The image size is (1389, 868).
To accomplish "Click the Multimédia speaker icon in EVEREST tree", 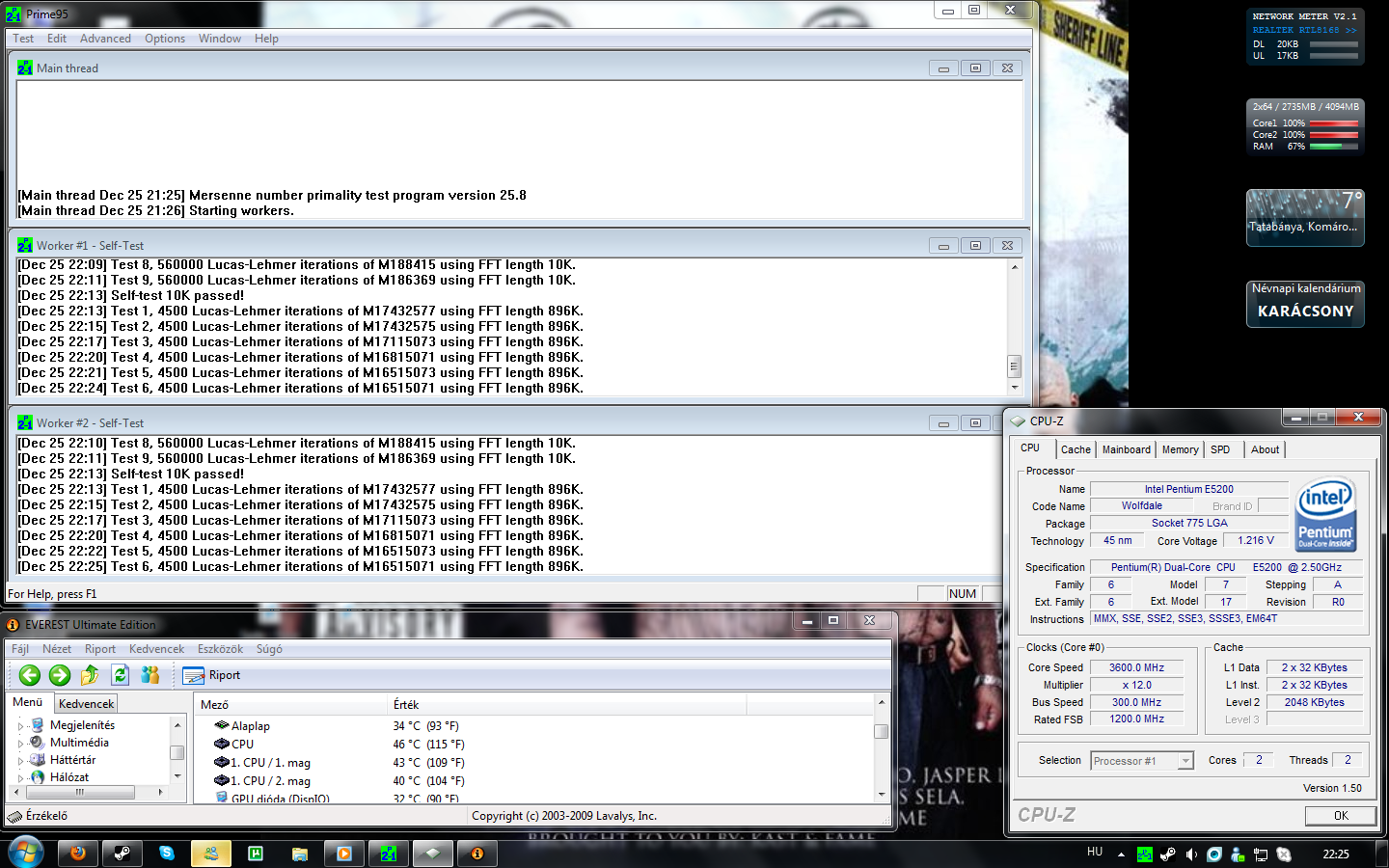I will pos(38,743).
